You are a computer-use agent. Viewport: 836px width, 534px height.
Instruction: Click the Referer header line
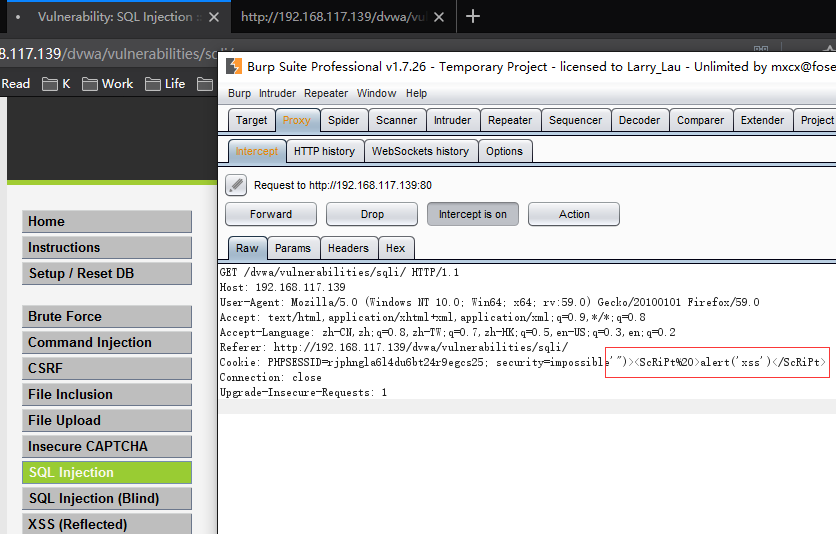(394, 347)
